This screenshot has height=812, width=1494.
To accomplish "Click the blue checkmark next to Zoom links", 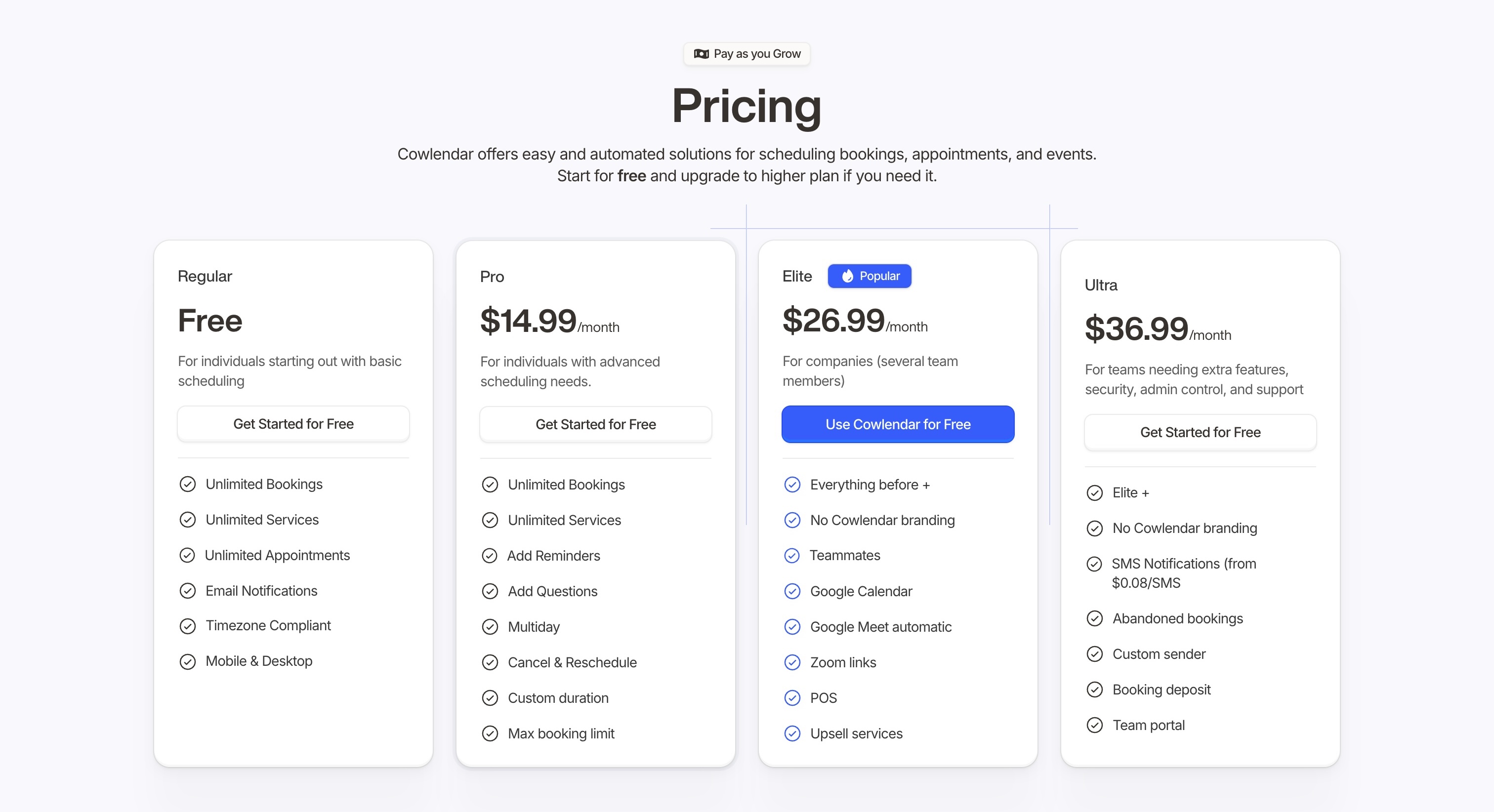I will 792,662.
